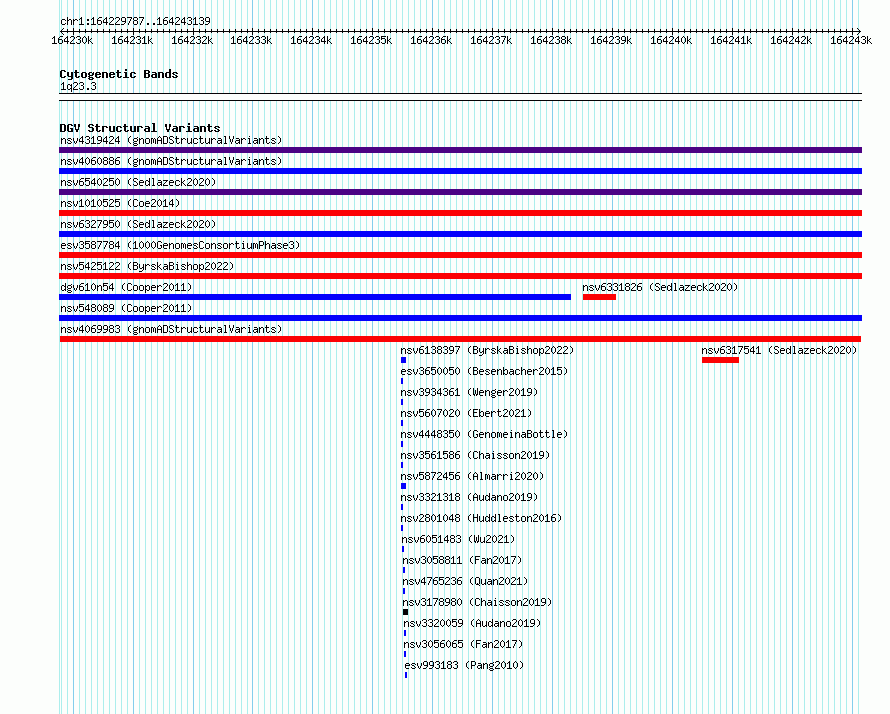Click the black mark under nsv3178980
This screenshot has height=714, width=890.
click(405, 612)
